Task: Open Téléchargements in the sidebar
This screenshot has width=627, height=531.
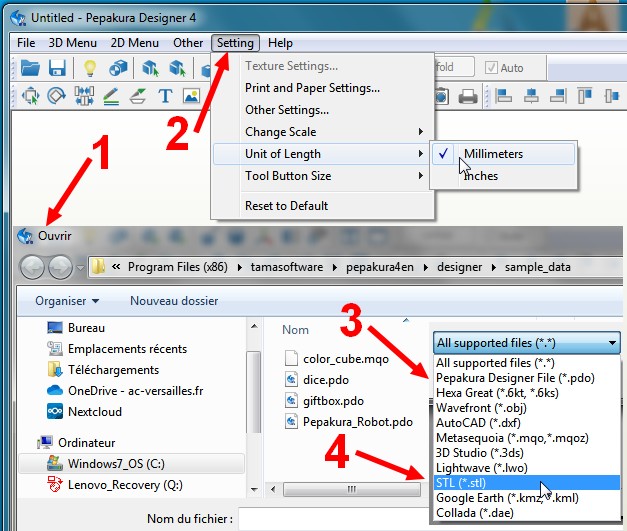Action: click(x=113, y=370)
